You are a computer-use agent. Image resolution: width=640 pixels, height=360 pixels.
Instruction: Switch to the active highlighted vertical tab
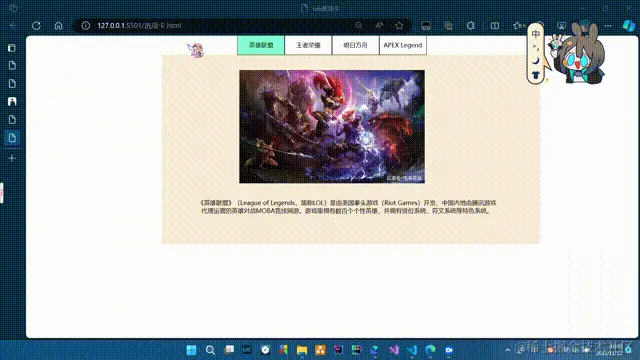tap(12, 138)
